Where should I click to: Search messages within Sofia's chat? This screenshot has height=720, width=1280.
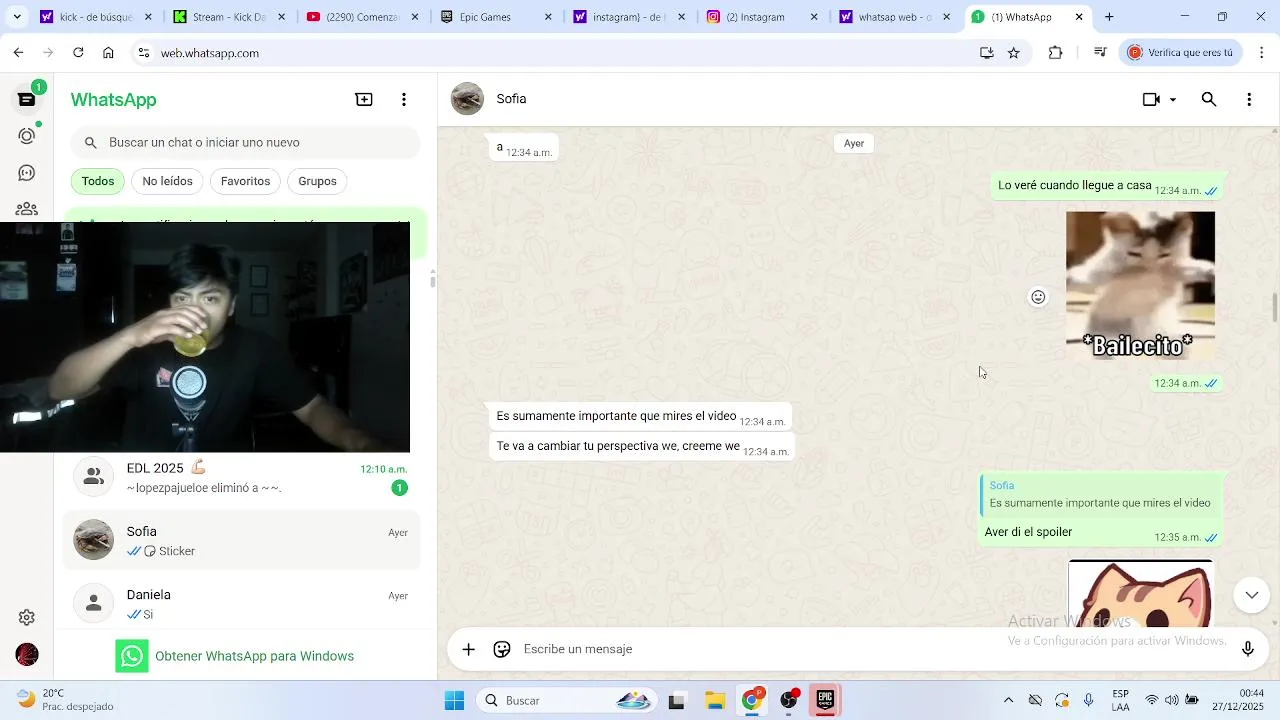1209,99
